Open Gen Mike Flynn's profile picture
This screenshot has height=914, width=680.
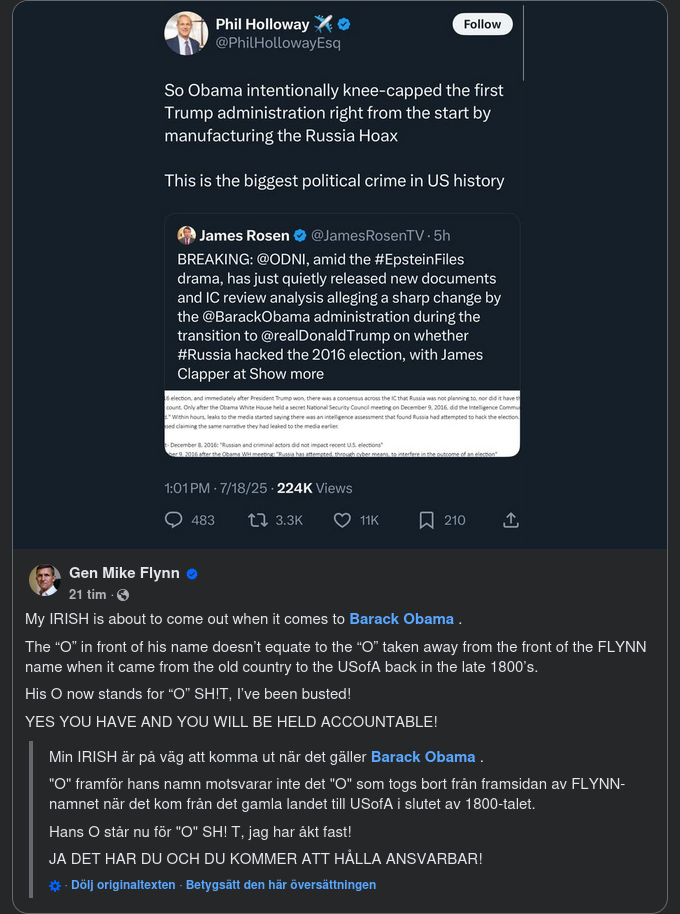45,581
